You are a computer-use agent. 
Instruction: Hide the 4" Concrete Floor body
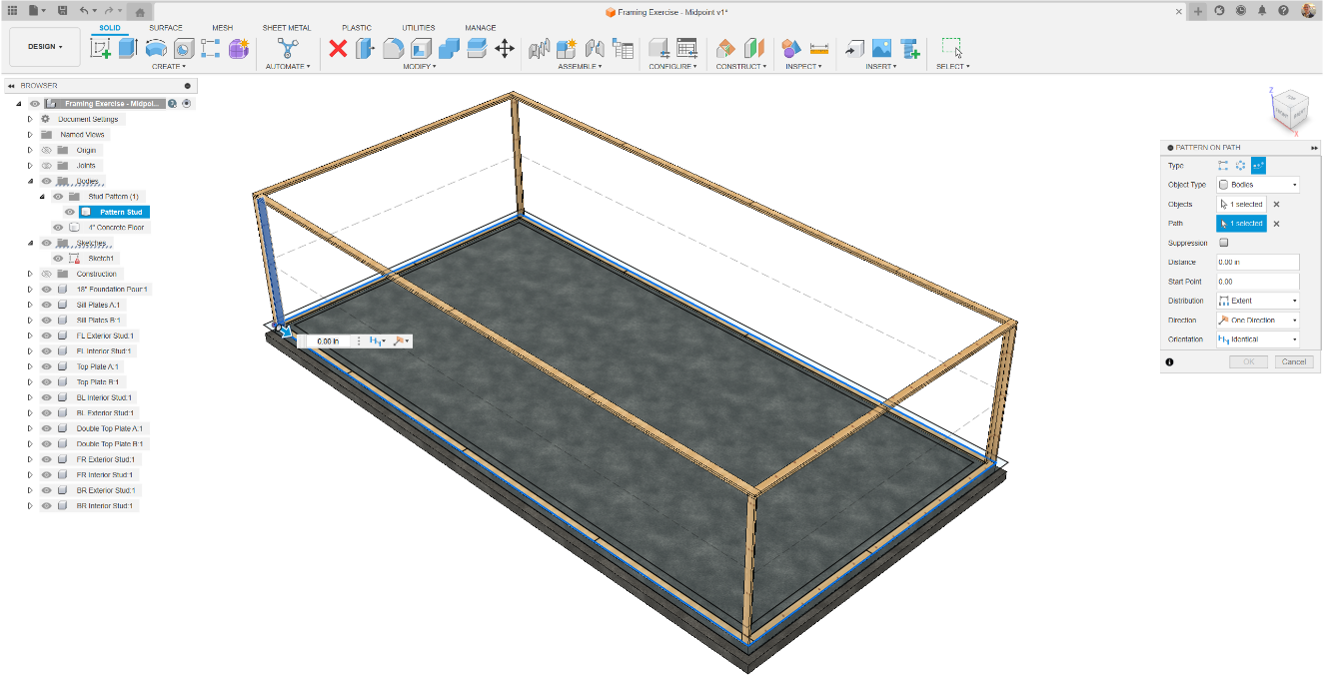(58, 227)
